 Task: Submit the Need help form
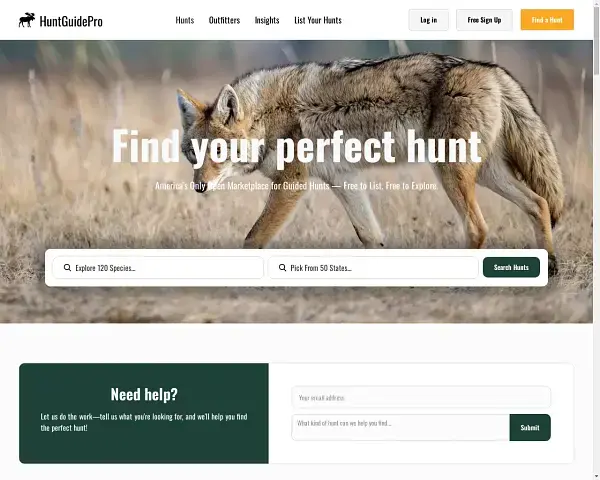tap(530, 428)
